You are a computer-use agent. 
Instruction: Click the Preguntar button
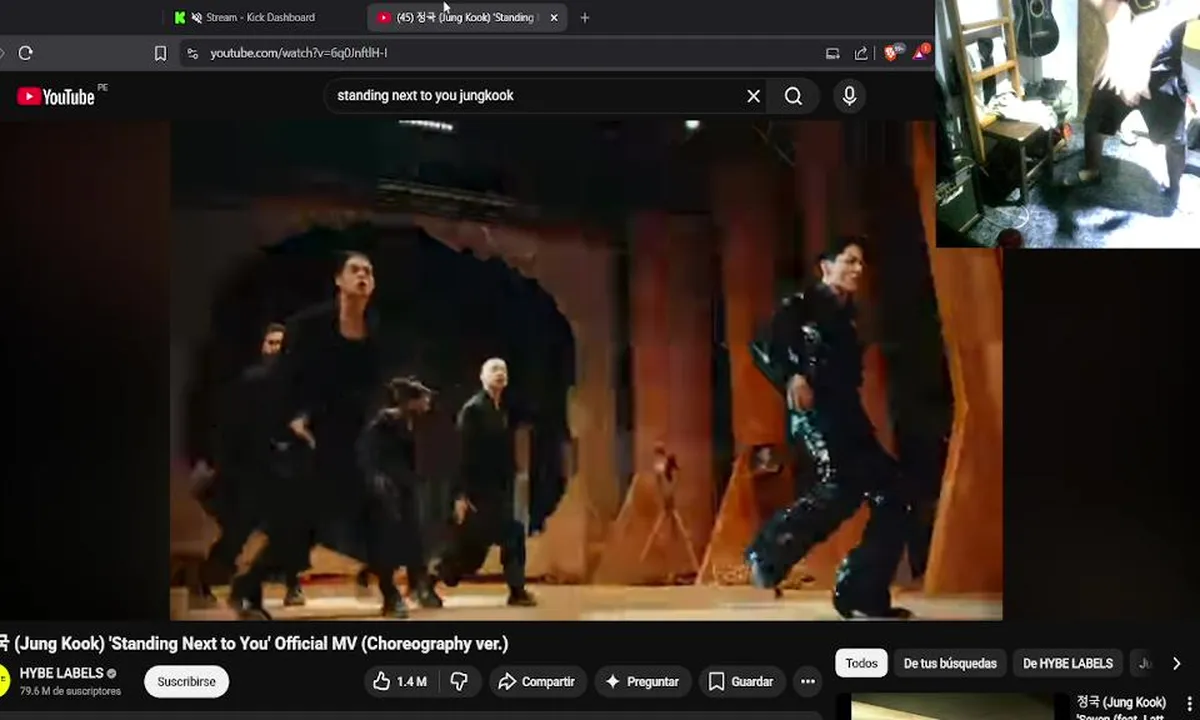[x=642, y=682]
